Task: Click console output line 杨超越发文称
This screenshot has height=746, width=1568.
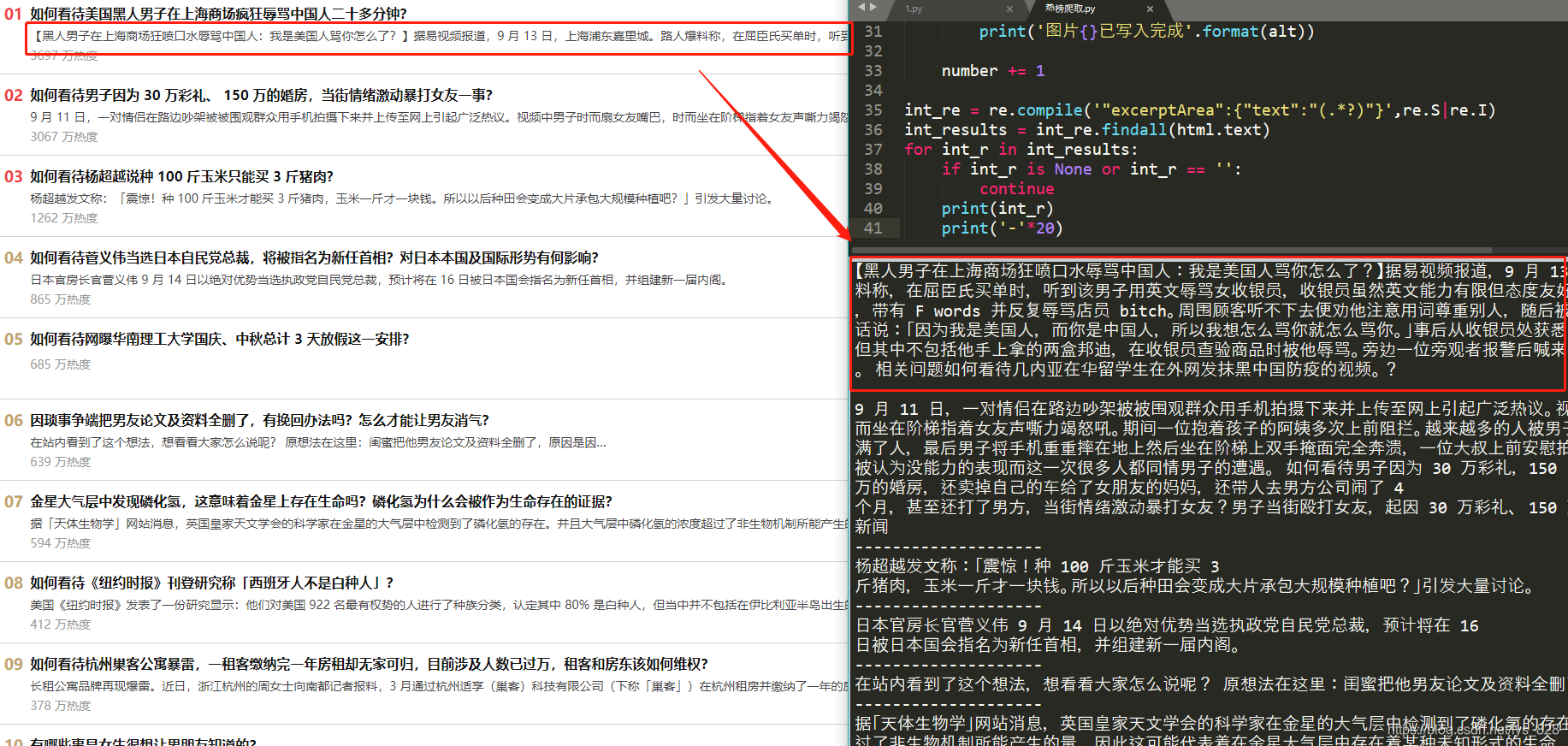Action: (1037, 566)
